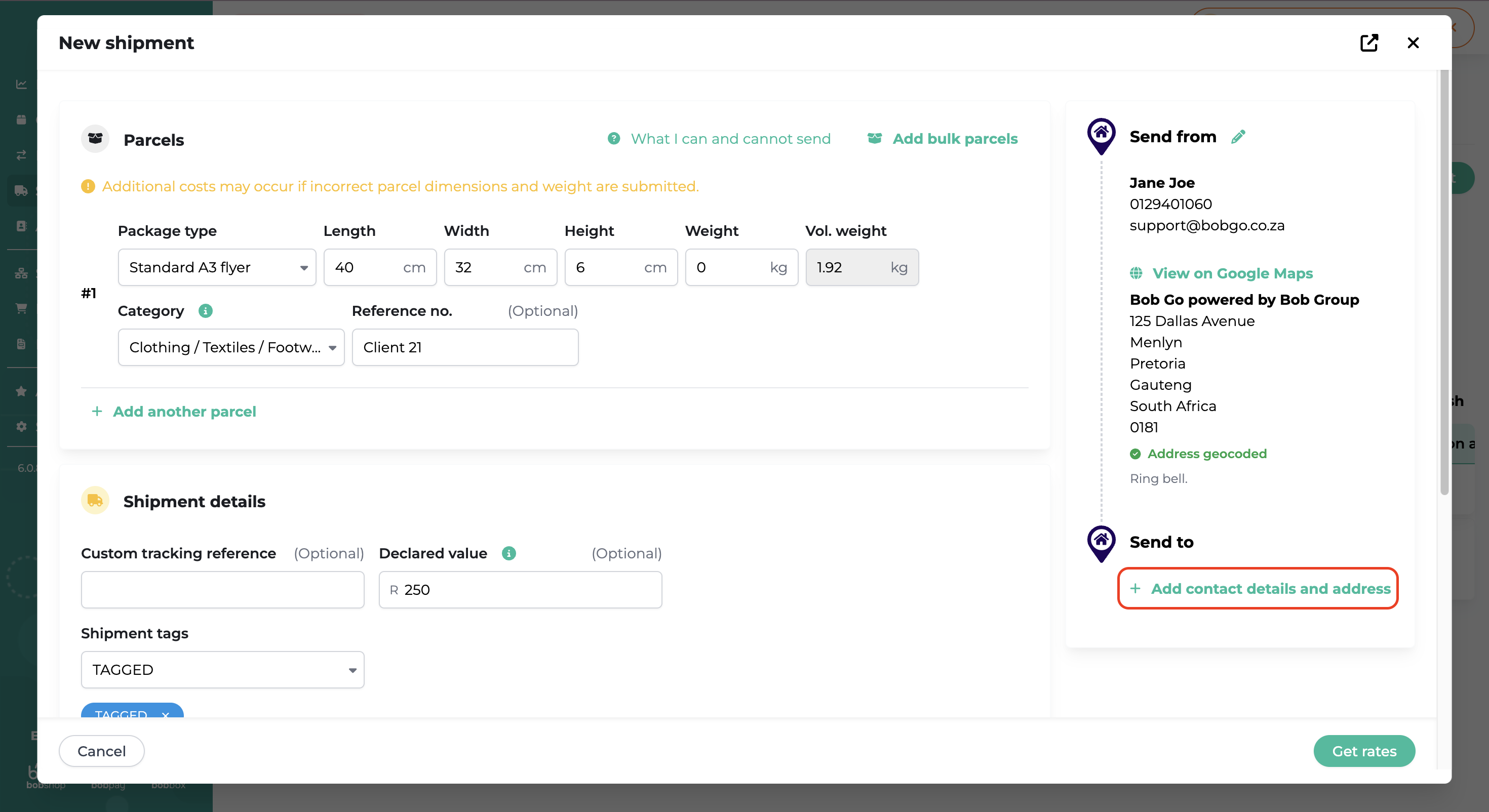Click the Declared value info icon
The width and height of the screenshot is (1489, 812).
(x=508, y=553)
